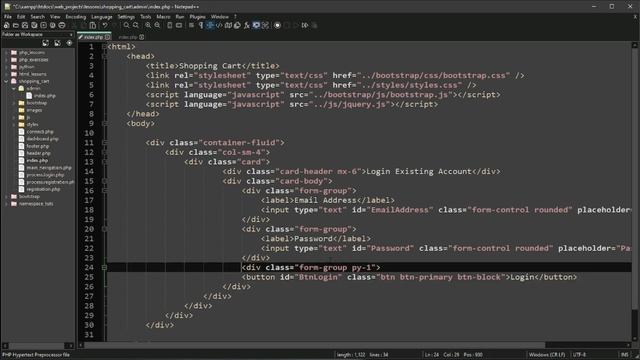Screen dimensions: 640x360
Task: Save the current file with the Save icon
Action: point(25,25)
